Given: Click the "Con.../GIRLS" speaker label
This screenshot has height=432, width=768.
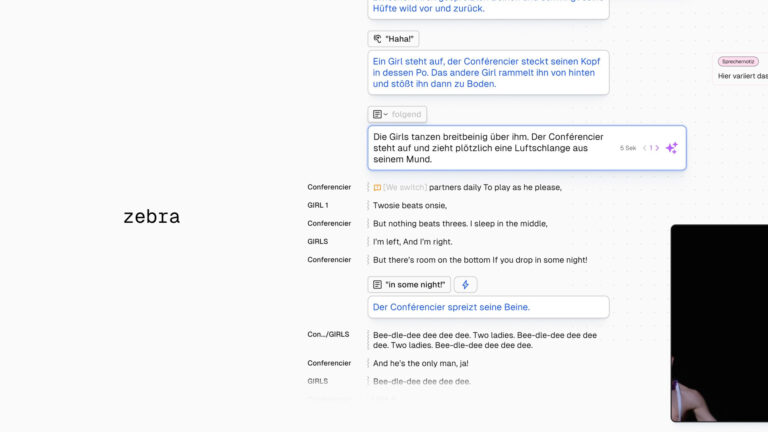Looking at the screenshot, I should (x=328, y=334).
